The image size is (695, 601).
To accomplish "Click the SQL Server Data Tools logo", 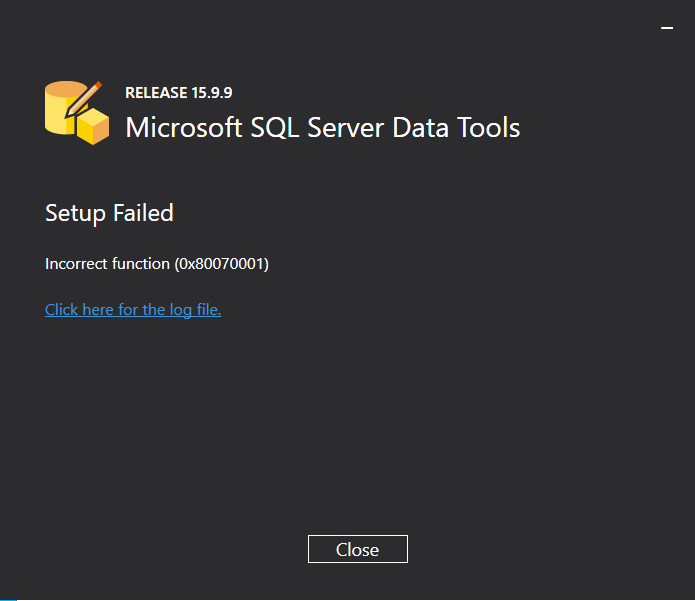I will pos(77,113).
